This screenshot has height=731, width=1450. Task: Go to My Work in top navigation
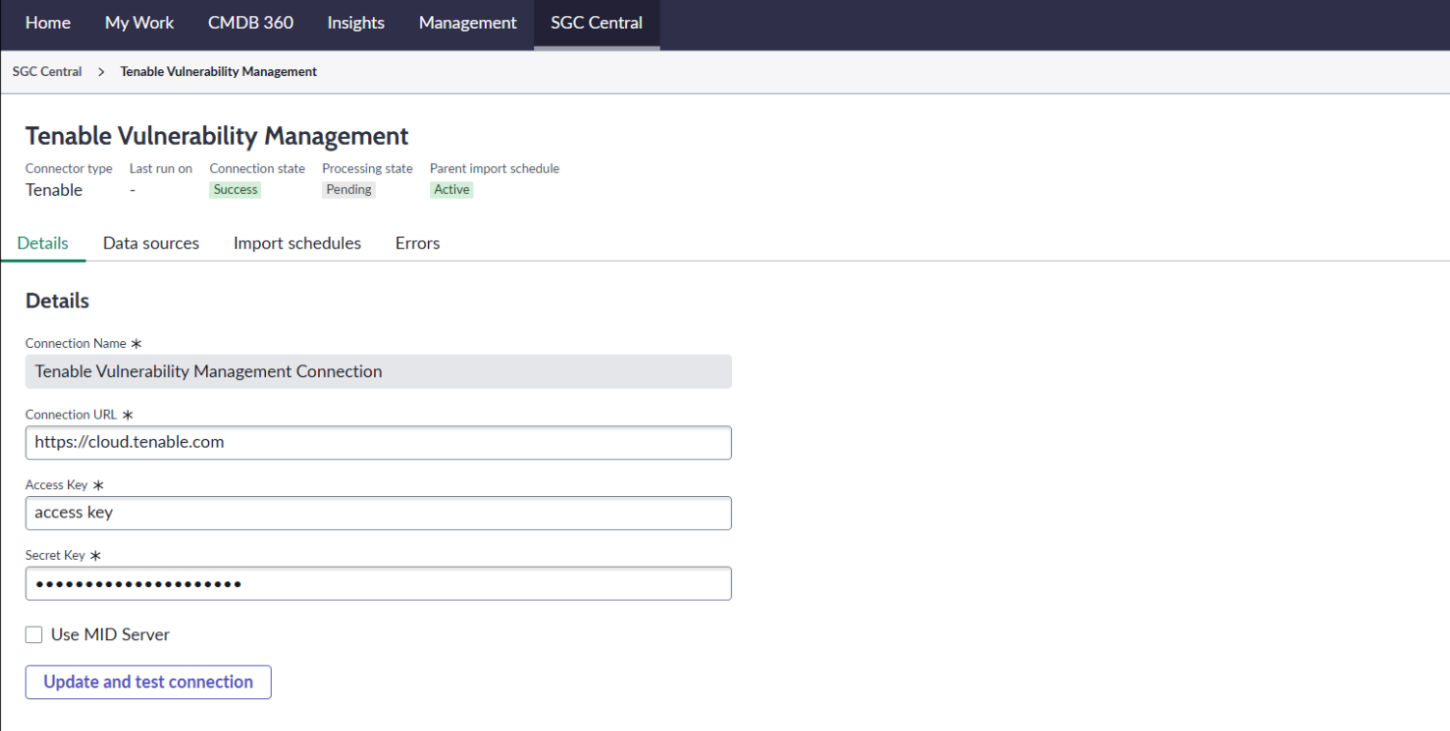139,22
